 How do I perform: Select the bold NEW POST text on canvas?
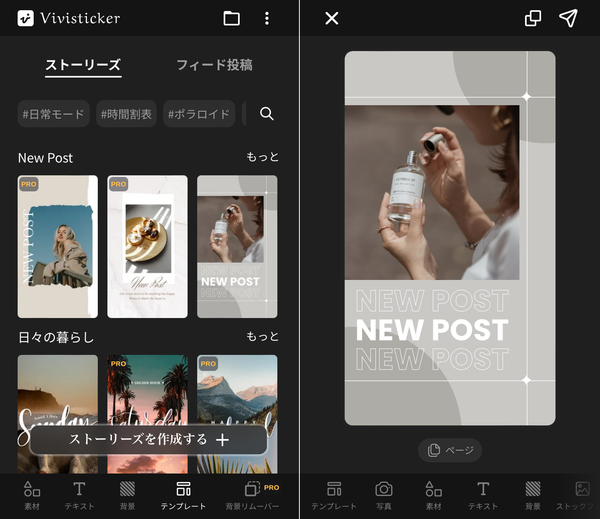click(432, 330)
